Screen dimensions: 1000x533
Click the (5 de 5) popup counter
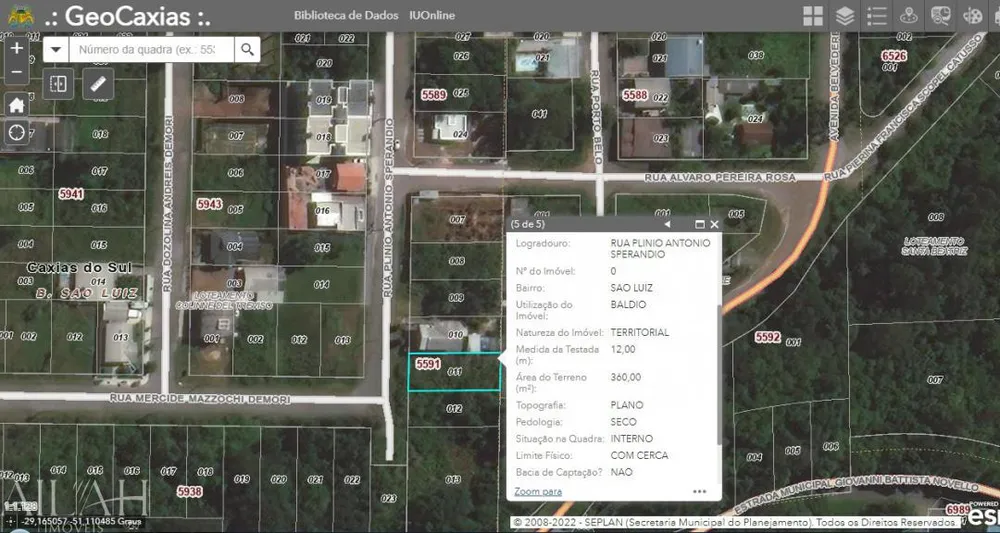click(x=527, y=224)
